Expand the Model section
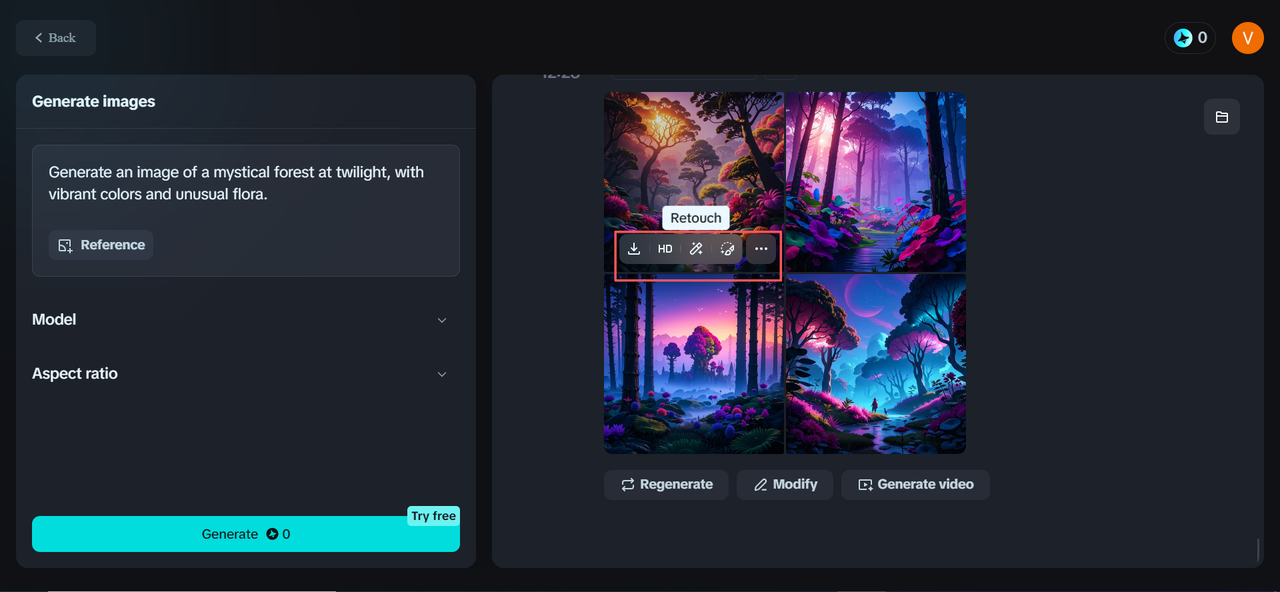Image resolution: width=1280 pixels, height=592 pixels. click(240, 320)
